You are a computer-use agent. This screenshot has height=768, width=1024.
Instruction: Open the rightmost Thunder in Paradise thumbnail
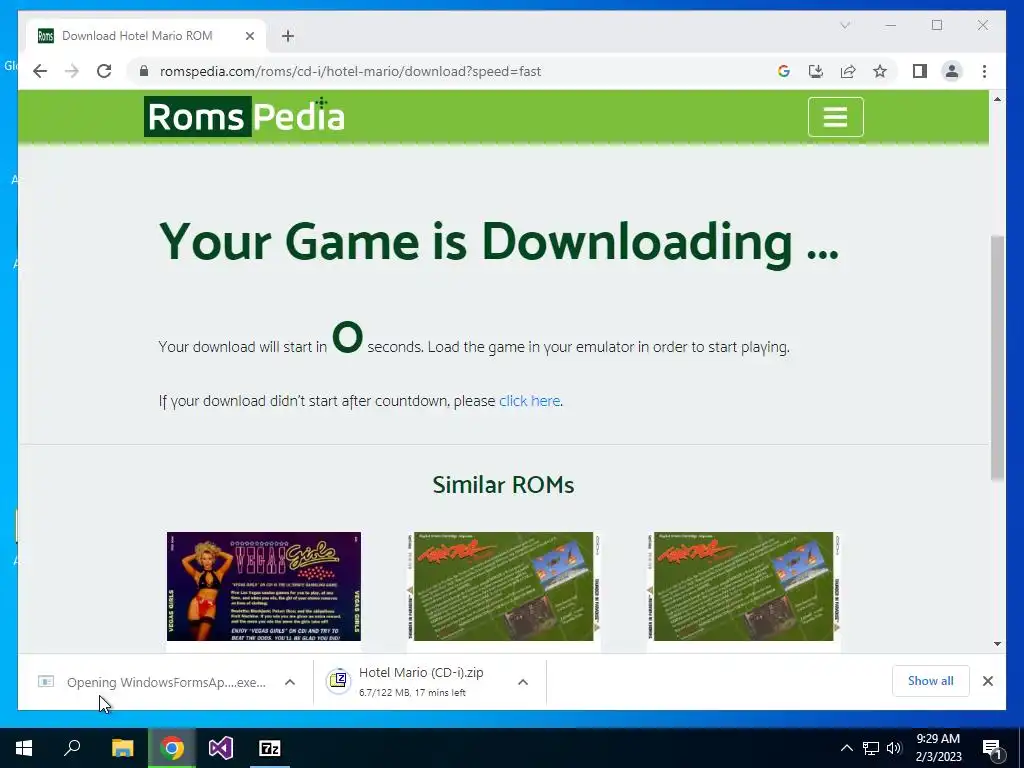pos(744,586)
